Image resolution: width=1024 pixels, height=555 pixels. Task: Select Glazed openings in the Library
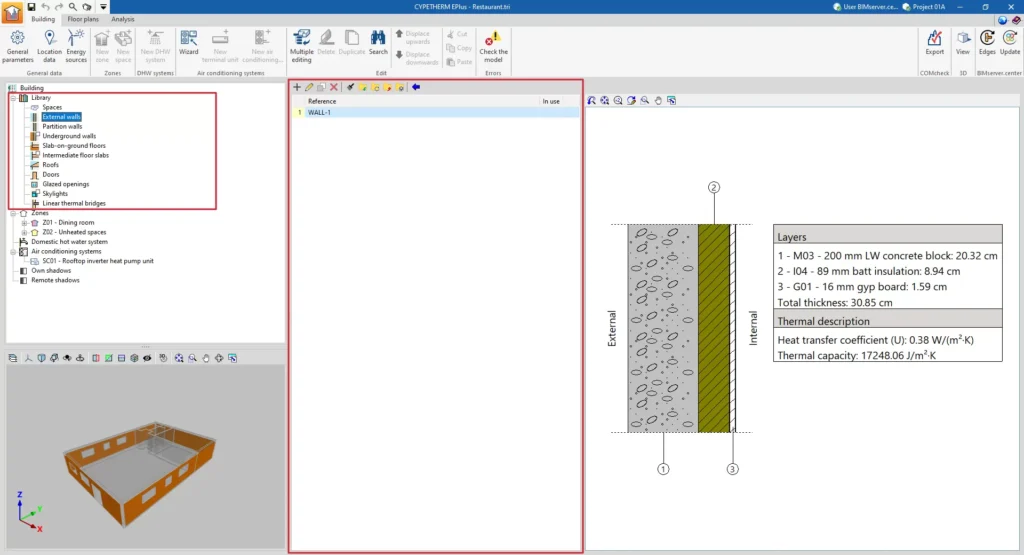pyautogui.click(x=65, y=184)
